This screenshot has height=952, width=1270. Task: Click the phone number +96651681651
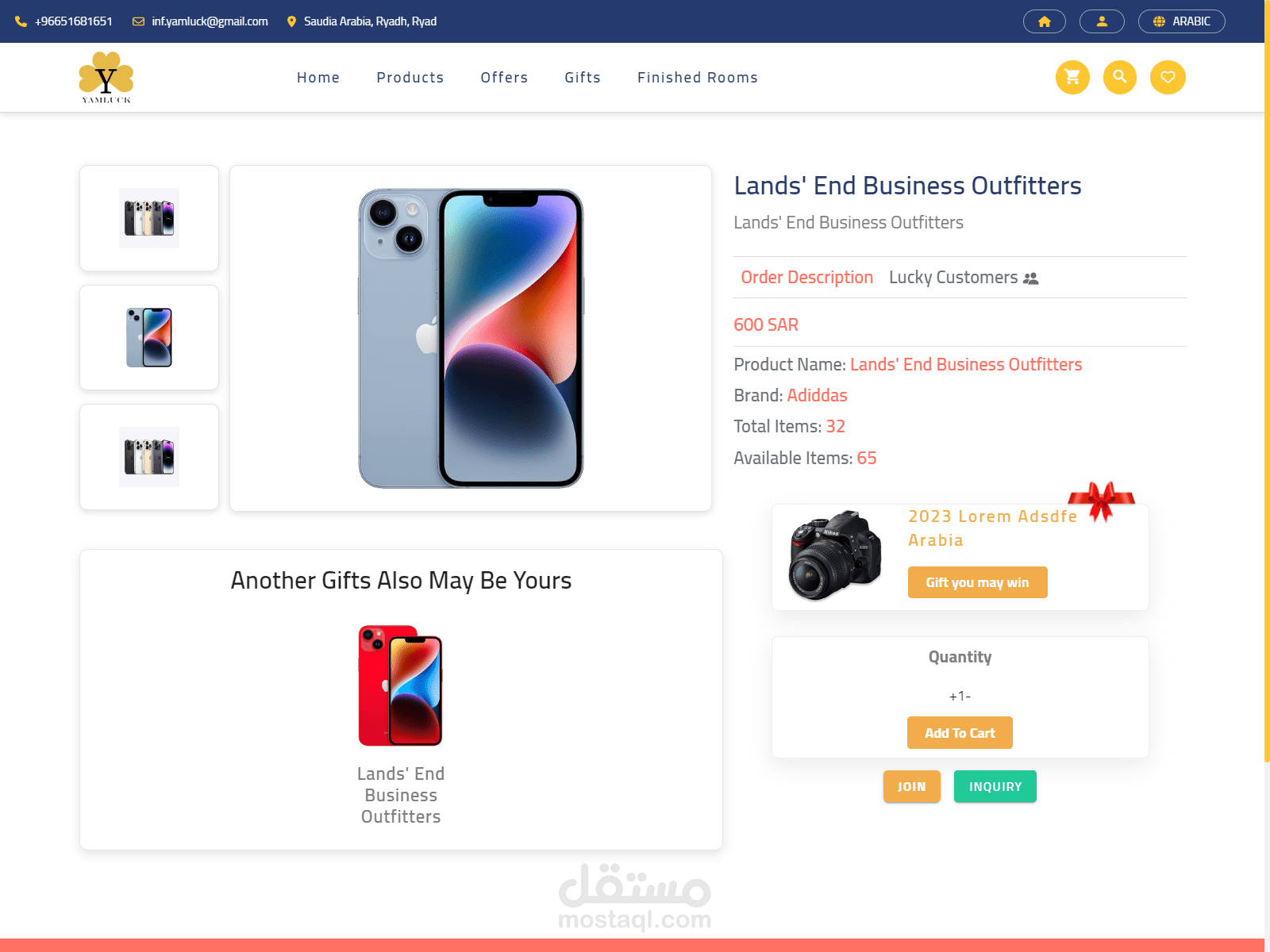click(x=74, y=21)
